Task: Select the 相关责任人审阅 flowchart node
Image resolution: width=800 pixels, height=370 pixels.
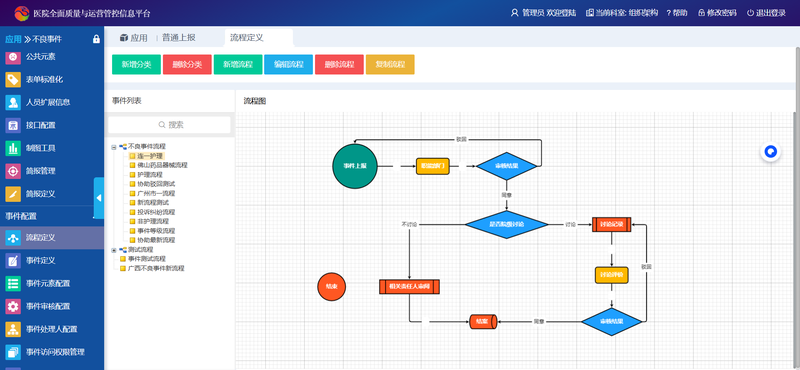Action: (410, 287)
